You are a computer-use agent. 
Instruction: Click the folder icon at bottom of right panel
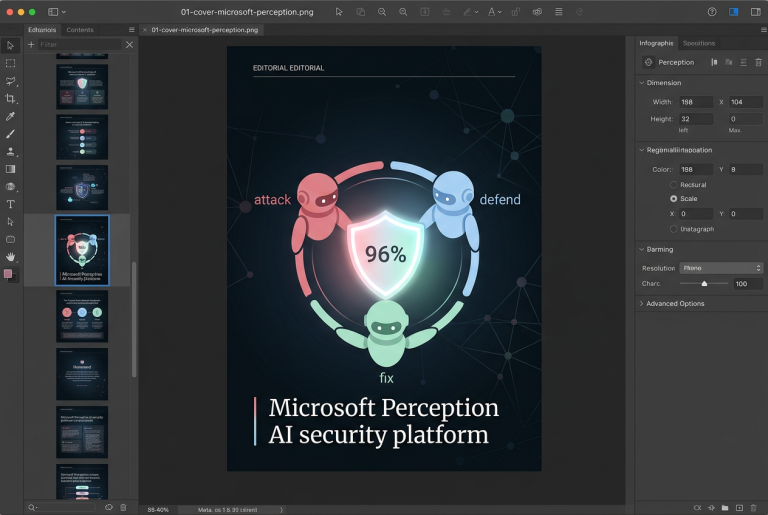tap(725, 508)
